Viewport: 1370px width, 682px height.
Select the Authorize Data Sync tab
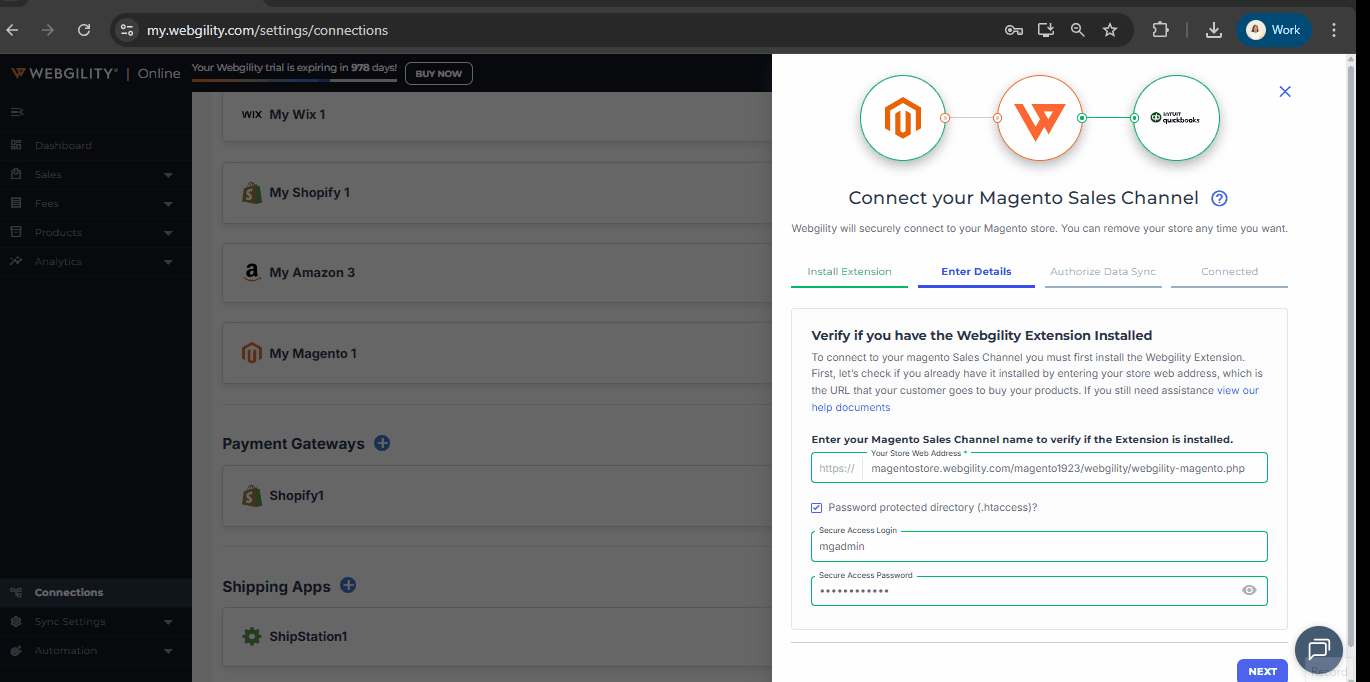tap(1103, 272)
